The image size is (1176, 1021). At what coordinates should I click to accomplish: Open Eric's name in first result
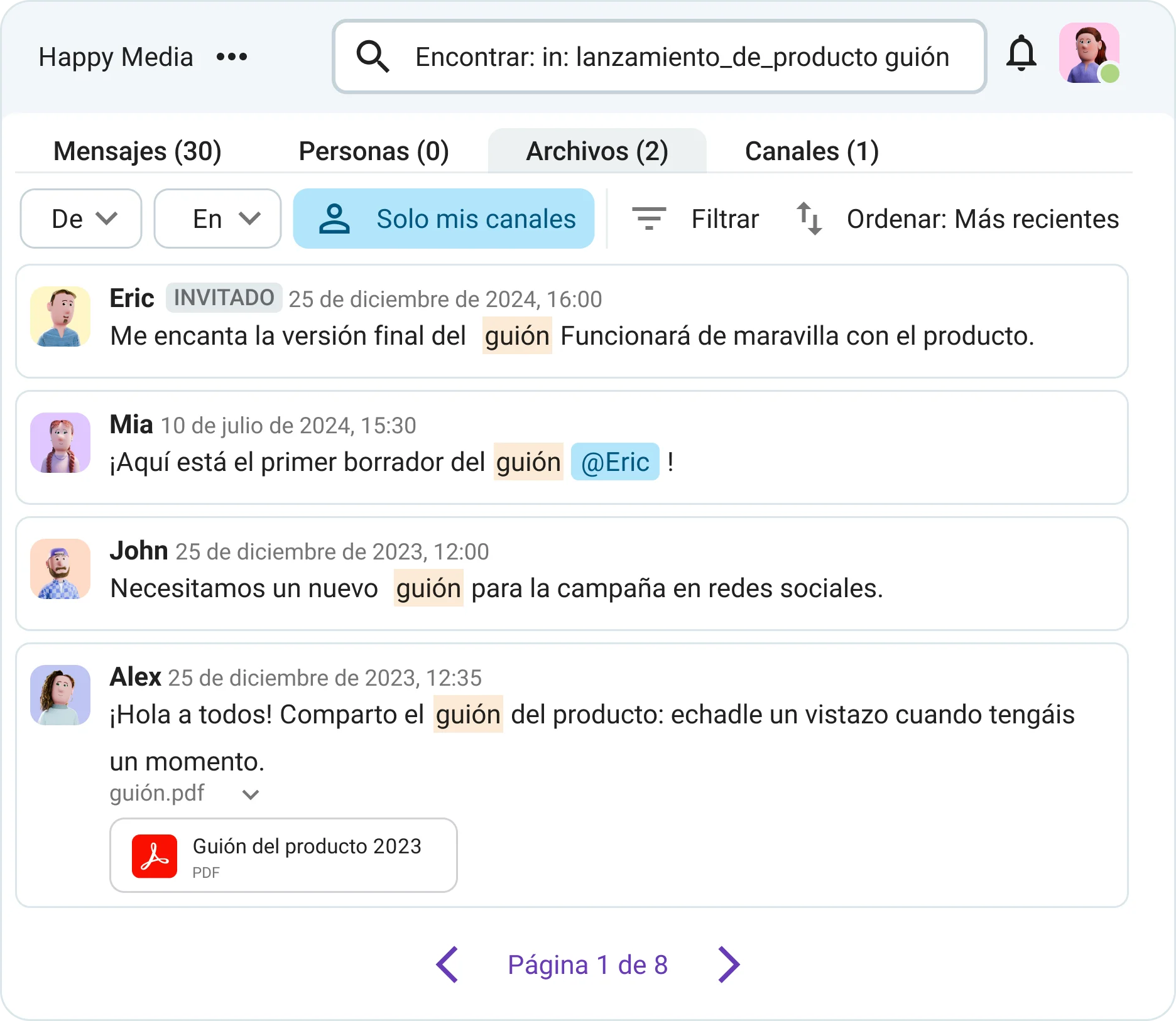click(132, 298)
